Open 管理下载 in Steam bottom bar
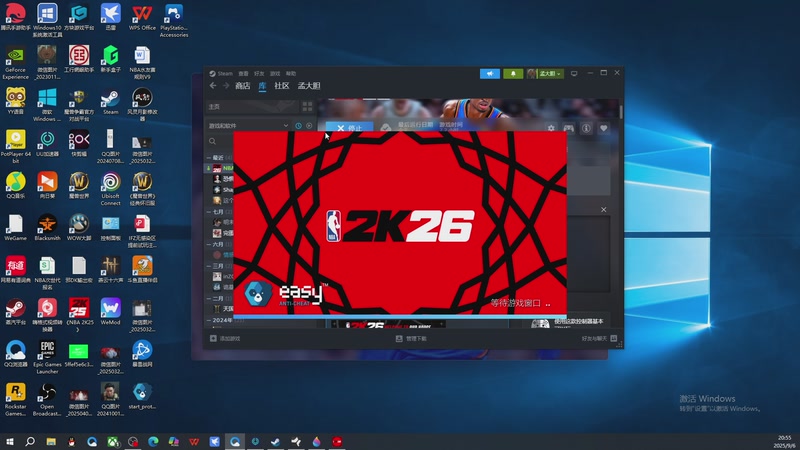This screenshot has height=450, width=800. (x=411, y=339)
